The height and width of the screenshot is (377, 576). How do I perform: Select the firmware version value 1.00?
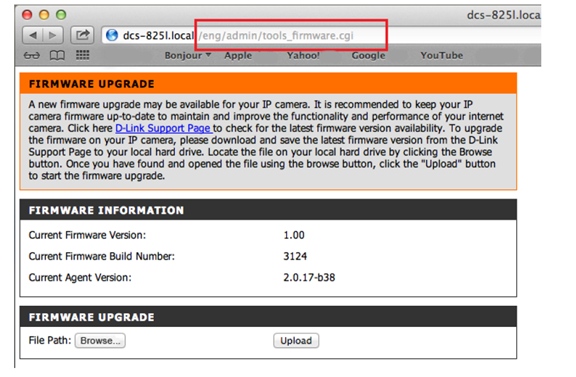click(294, 235)
